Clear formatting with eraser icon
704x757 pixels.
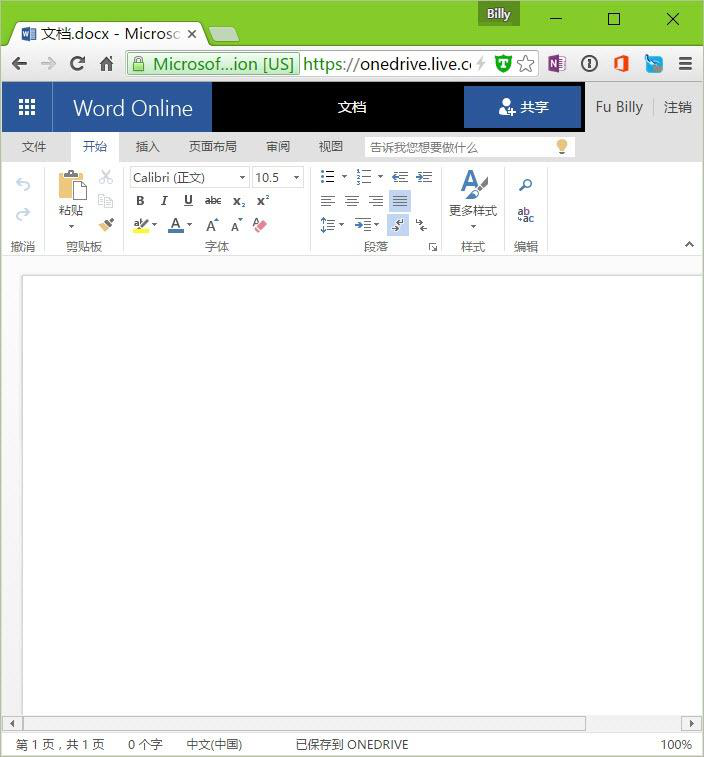tap(260, 225)
